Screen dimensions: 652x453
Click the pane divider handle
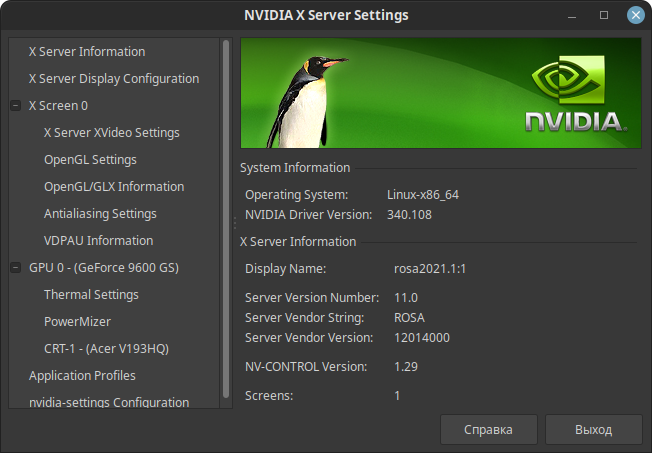tap(235, 223)
